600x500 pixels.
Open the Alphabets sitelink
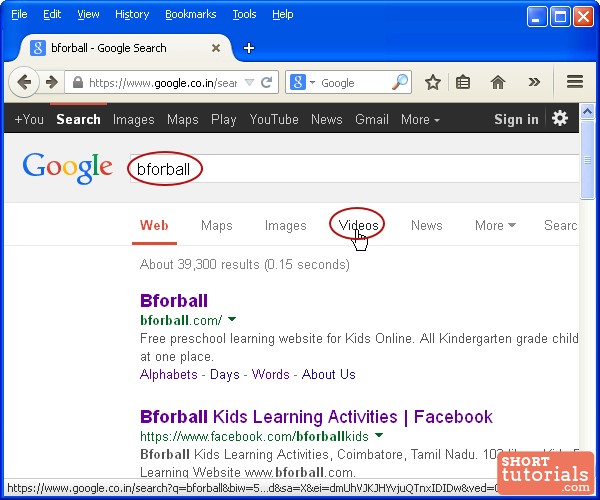(169, 374)
